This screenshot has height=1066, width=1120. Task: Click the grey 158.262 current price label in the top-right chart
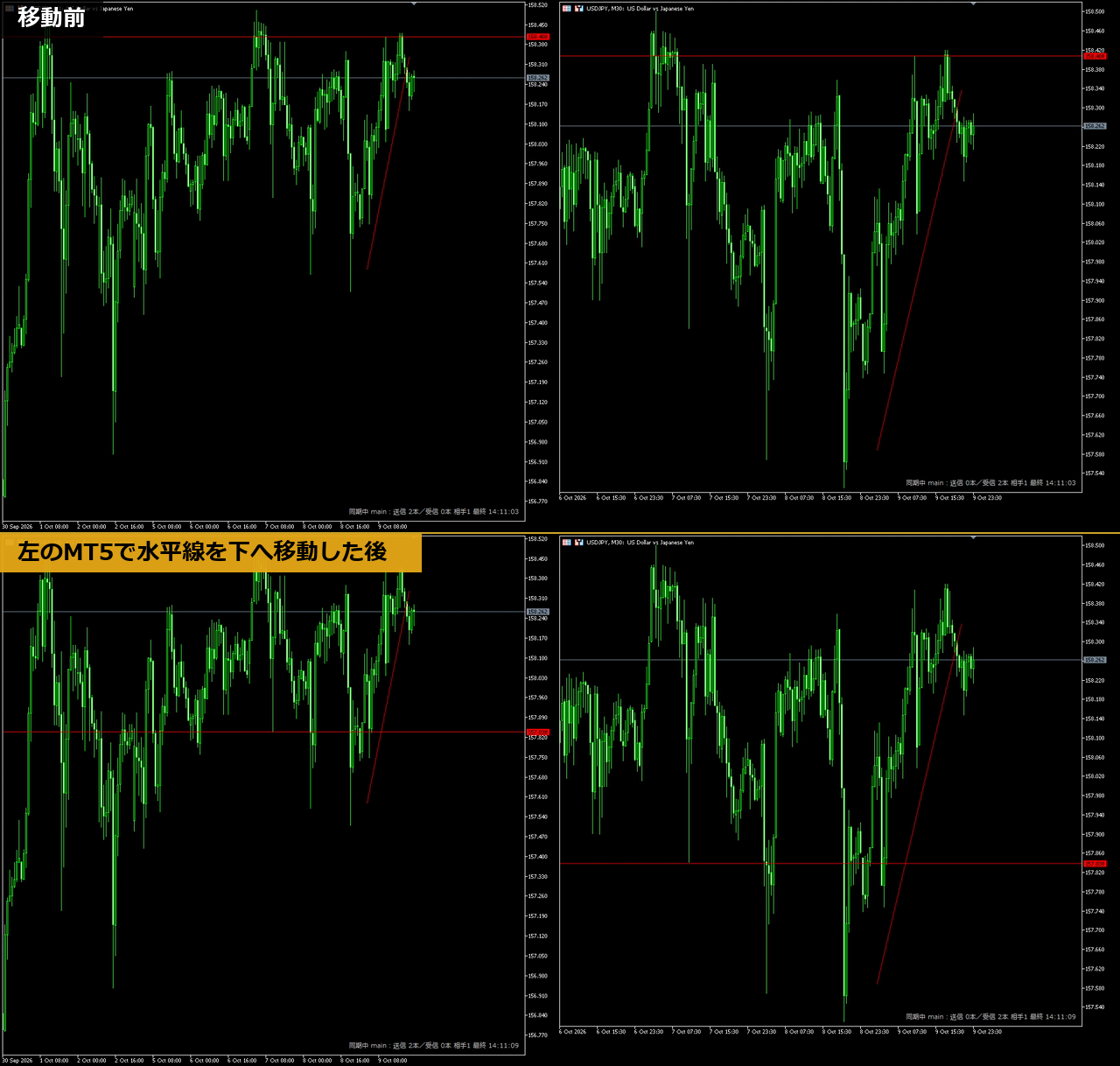point(1095,126)
